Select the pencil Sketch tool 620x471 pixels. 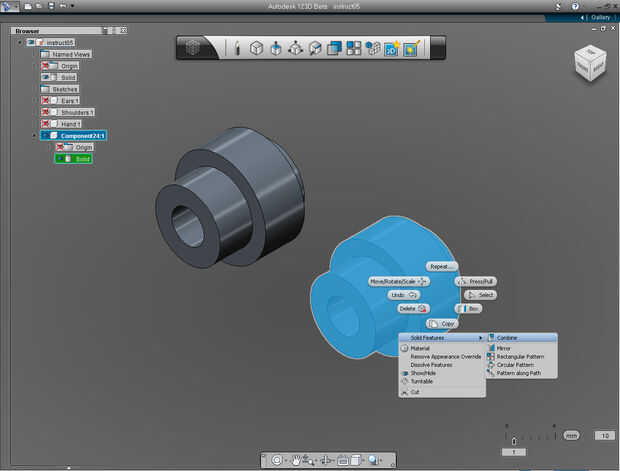point(237,49)
